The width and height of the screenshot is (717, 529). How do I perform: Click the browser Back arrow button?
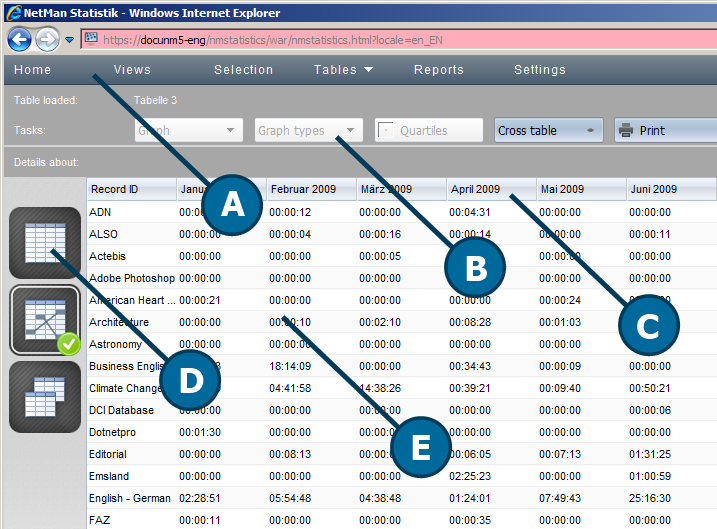click(x=19, y=40)
